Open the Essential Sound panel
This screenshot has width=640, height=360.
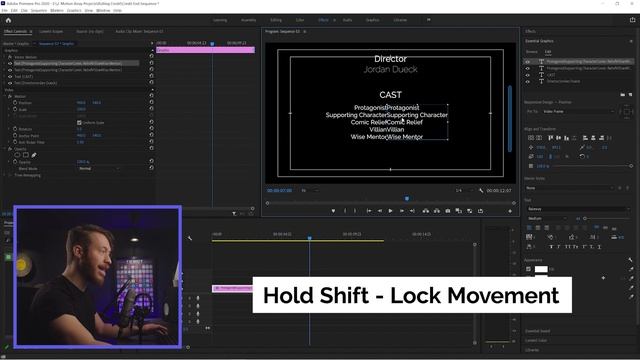[x=538, y=331]
